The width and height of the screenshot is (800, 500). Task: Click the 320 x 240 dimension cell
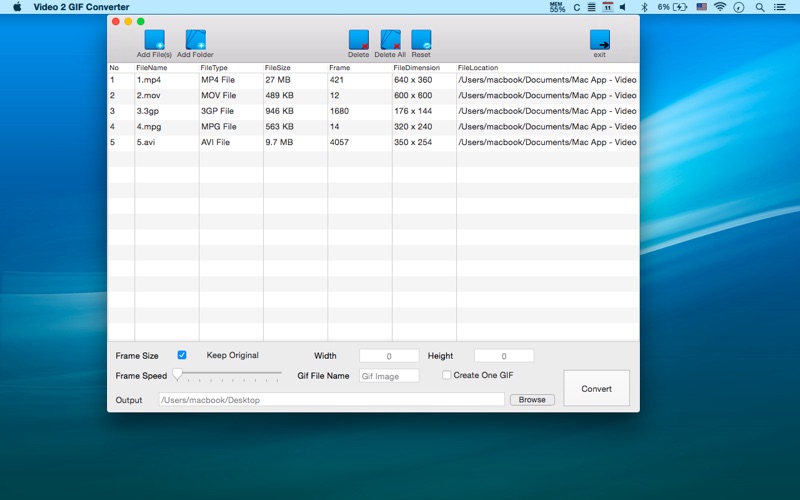click(413, 127)
